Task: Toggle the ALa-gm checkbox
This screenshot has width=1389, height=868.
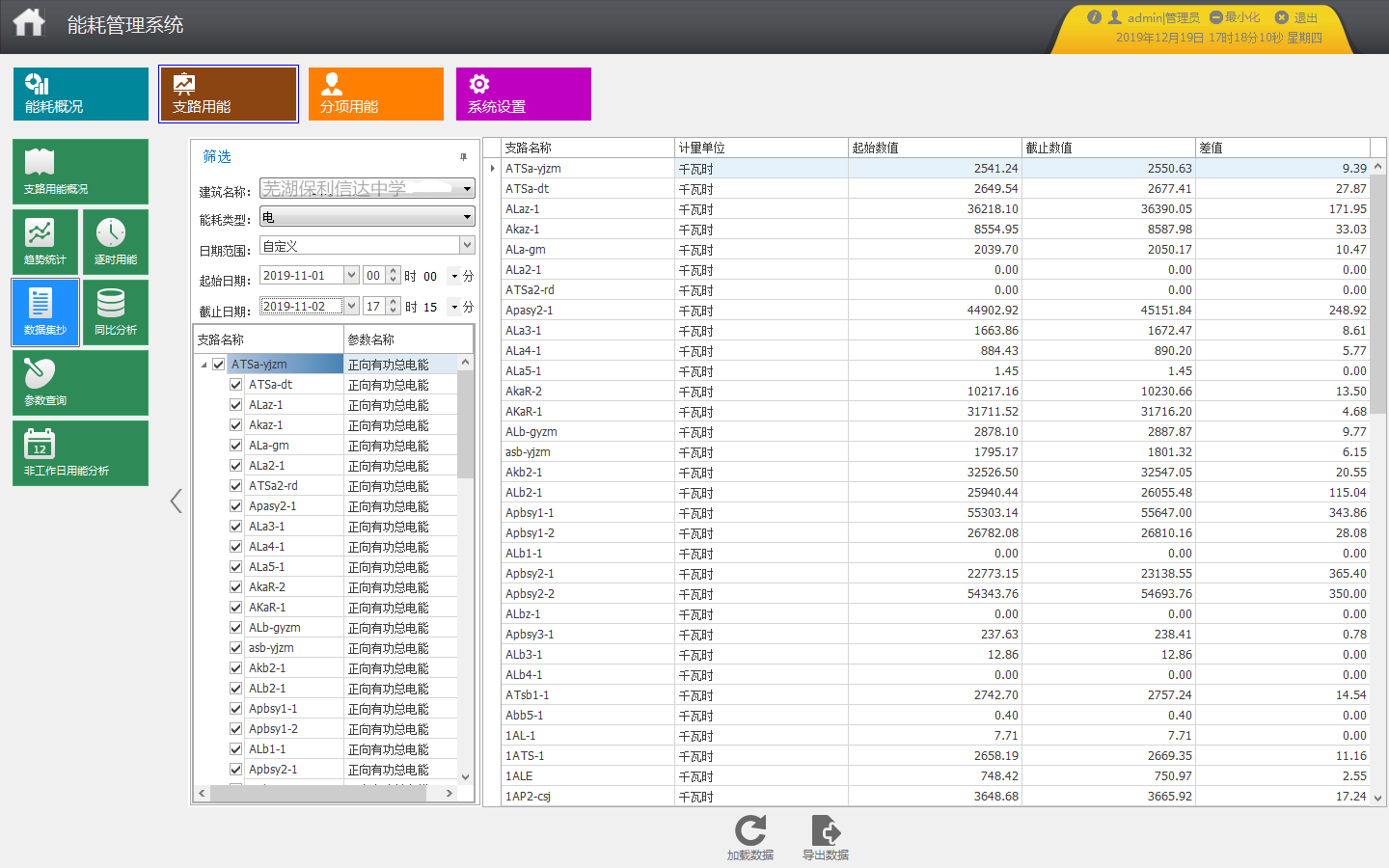Action: tap(235, 445)
